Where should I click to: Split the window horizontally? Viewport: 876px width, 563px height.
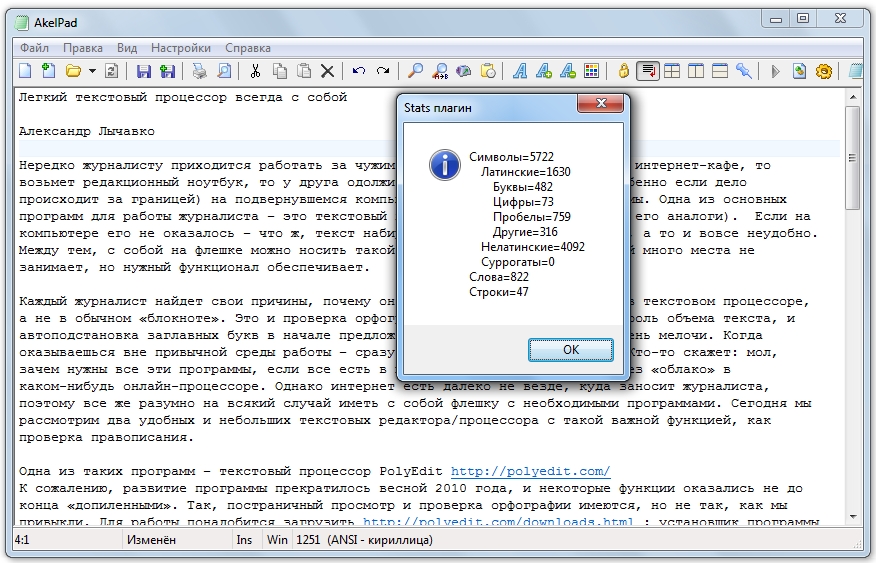(720, 71)
